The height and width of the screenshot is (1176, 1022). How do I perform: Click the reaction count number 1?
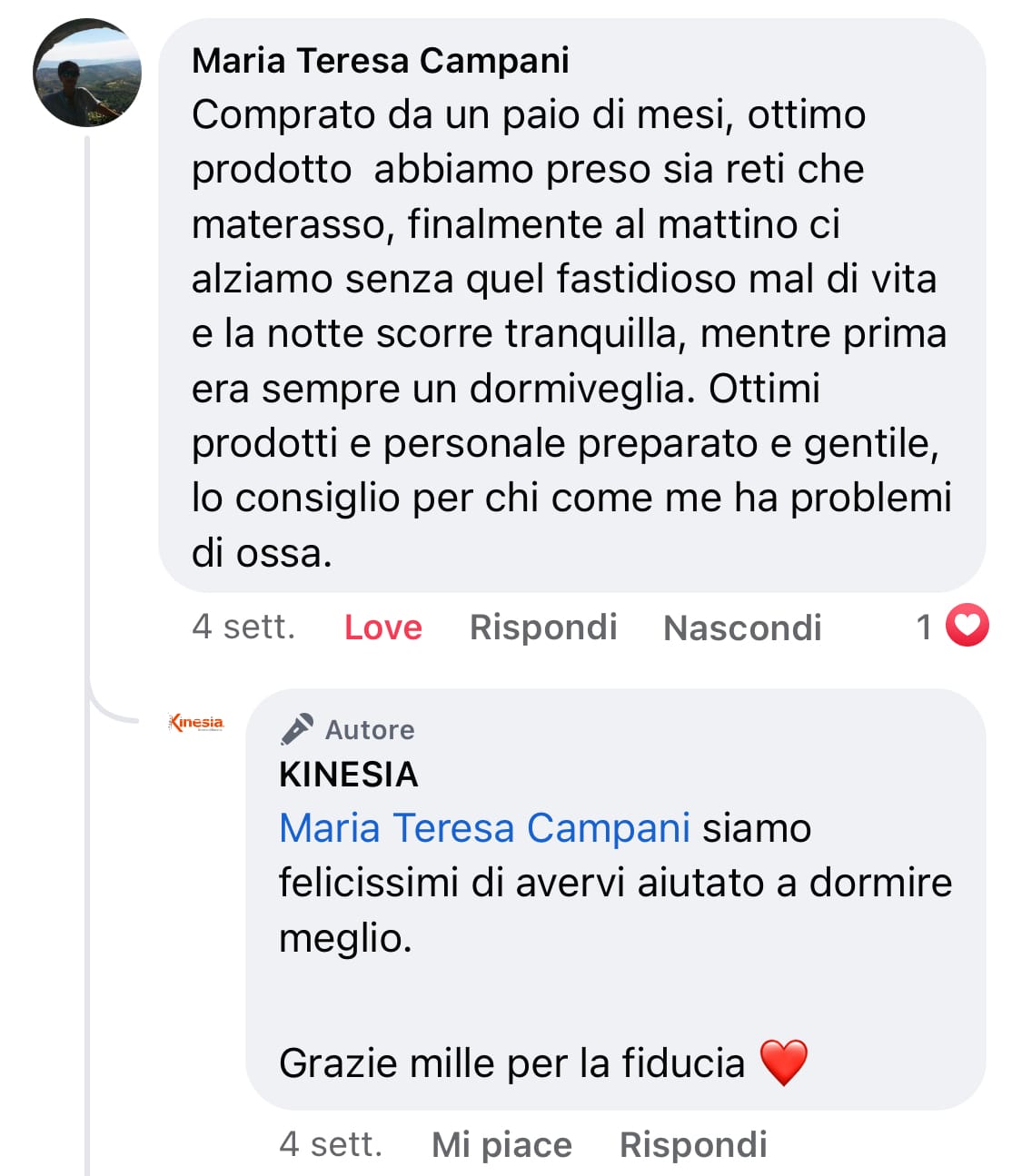click(924, 627)
